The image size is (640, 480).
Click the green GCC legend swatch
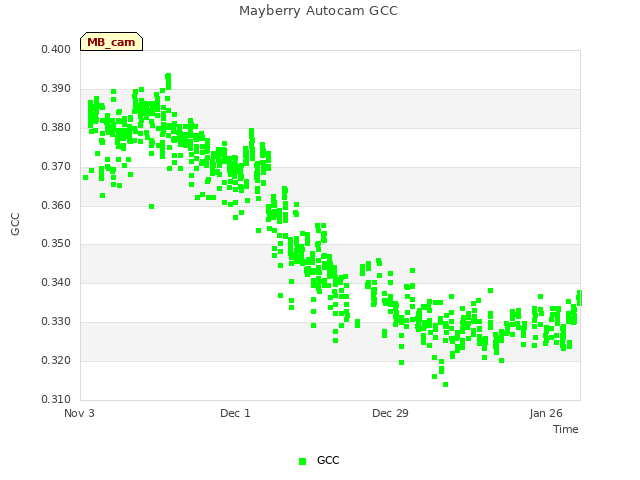point(302,461)
